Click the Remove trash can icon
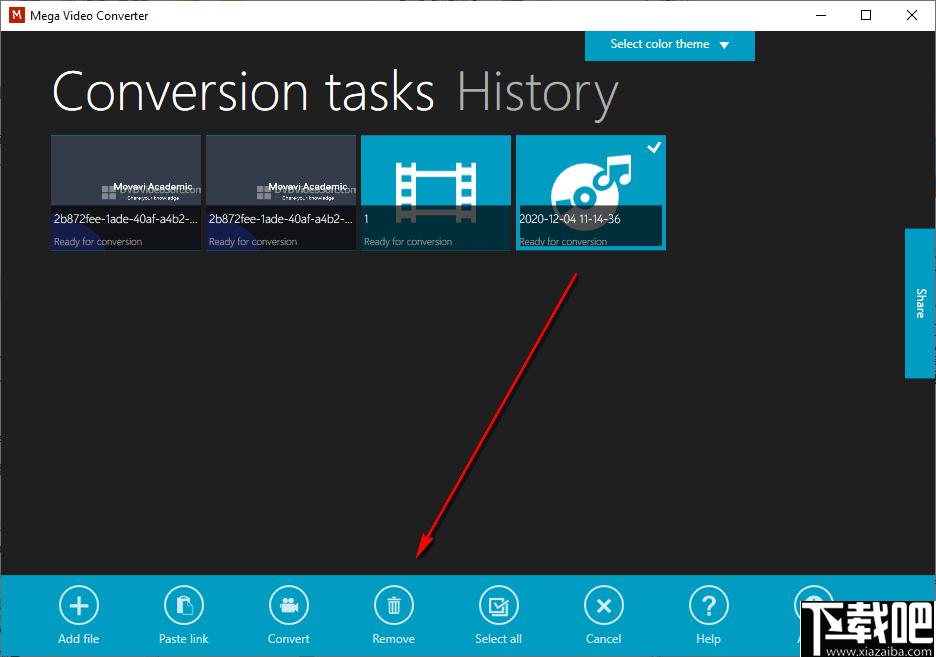936x657 pixels. pyautogui.click(x=394, y=605)
